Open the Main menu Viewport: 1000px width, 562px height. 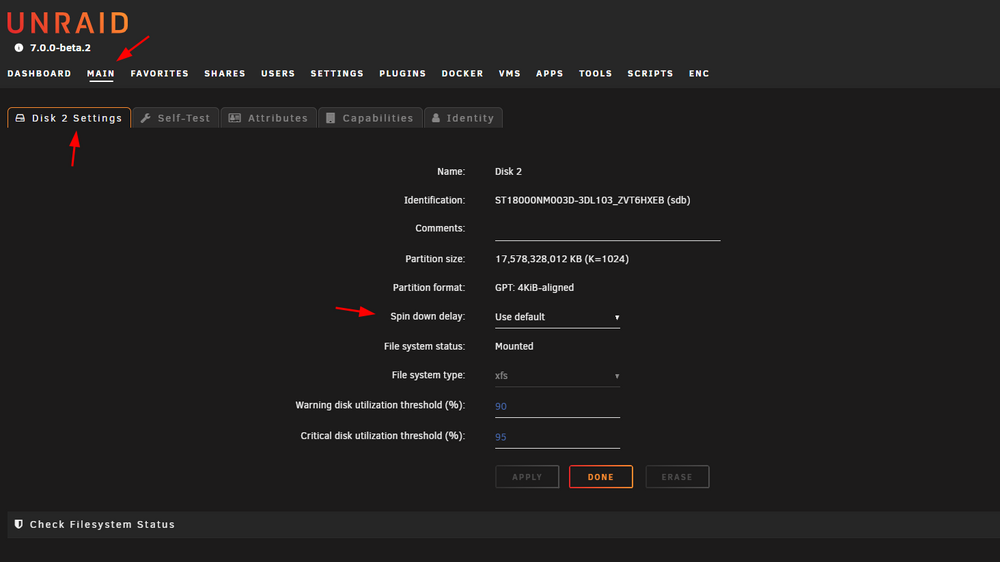tap(101, 73)
